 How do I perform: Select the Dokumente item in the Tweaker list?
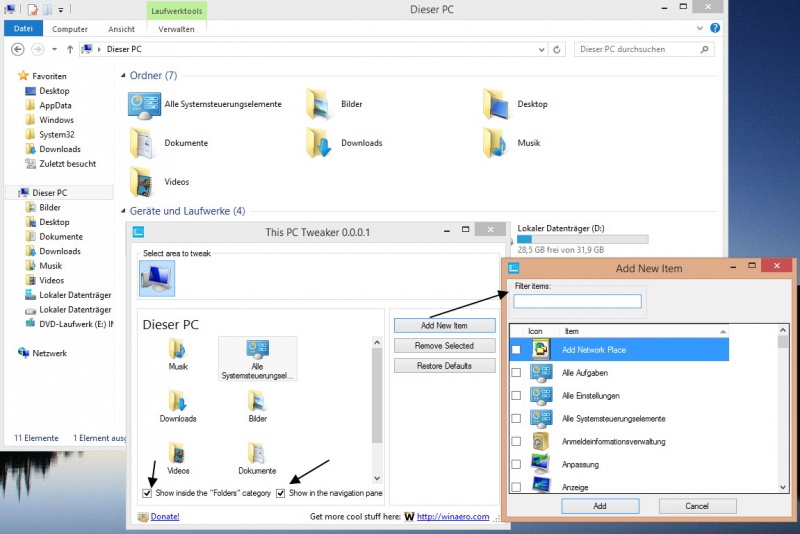pos(257,459)
